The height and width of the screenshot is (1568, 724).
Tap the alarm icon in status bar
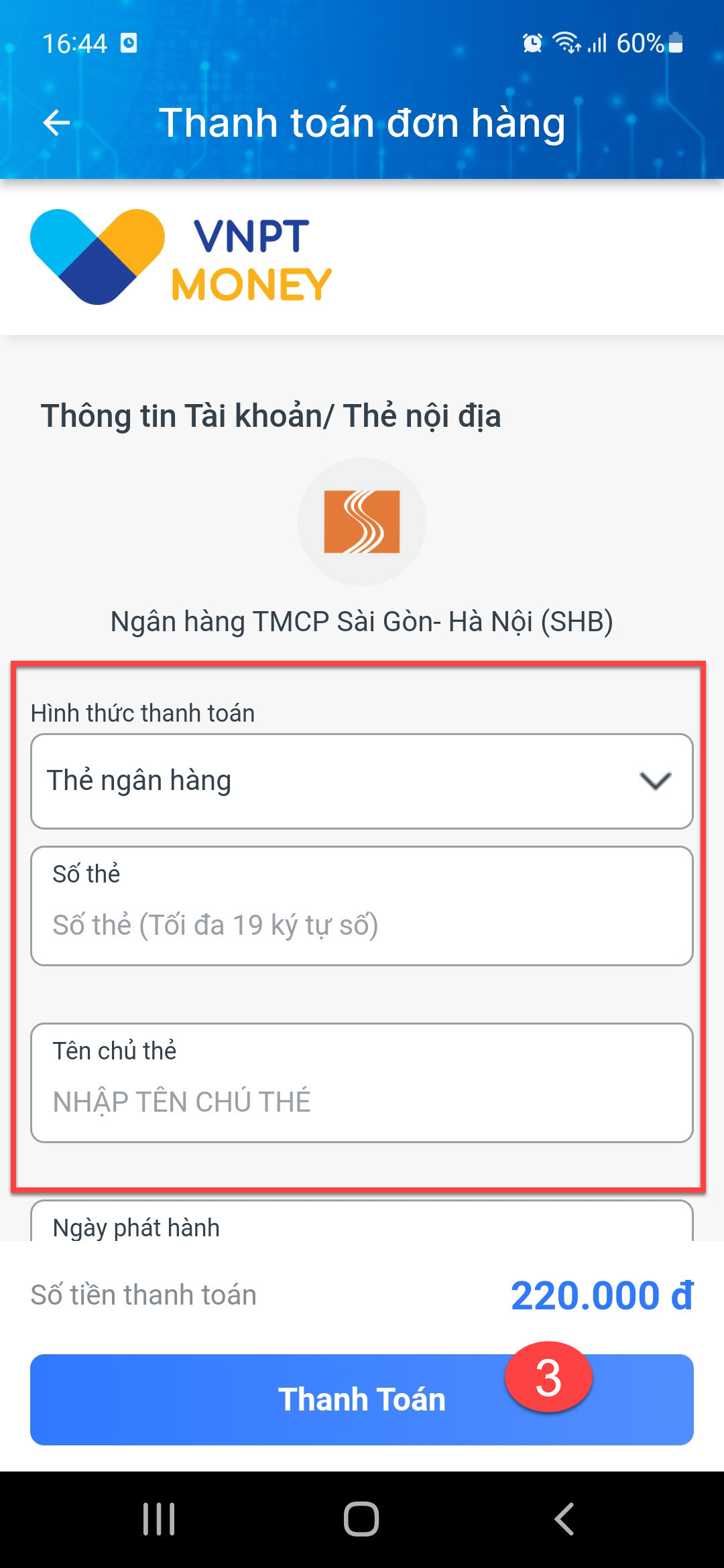click(x=532, y=44)
